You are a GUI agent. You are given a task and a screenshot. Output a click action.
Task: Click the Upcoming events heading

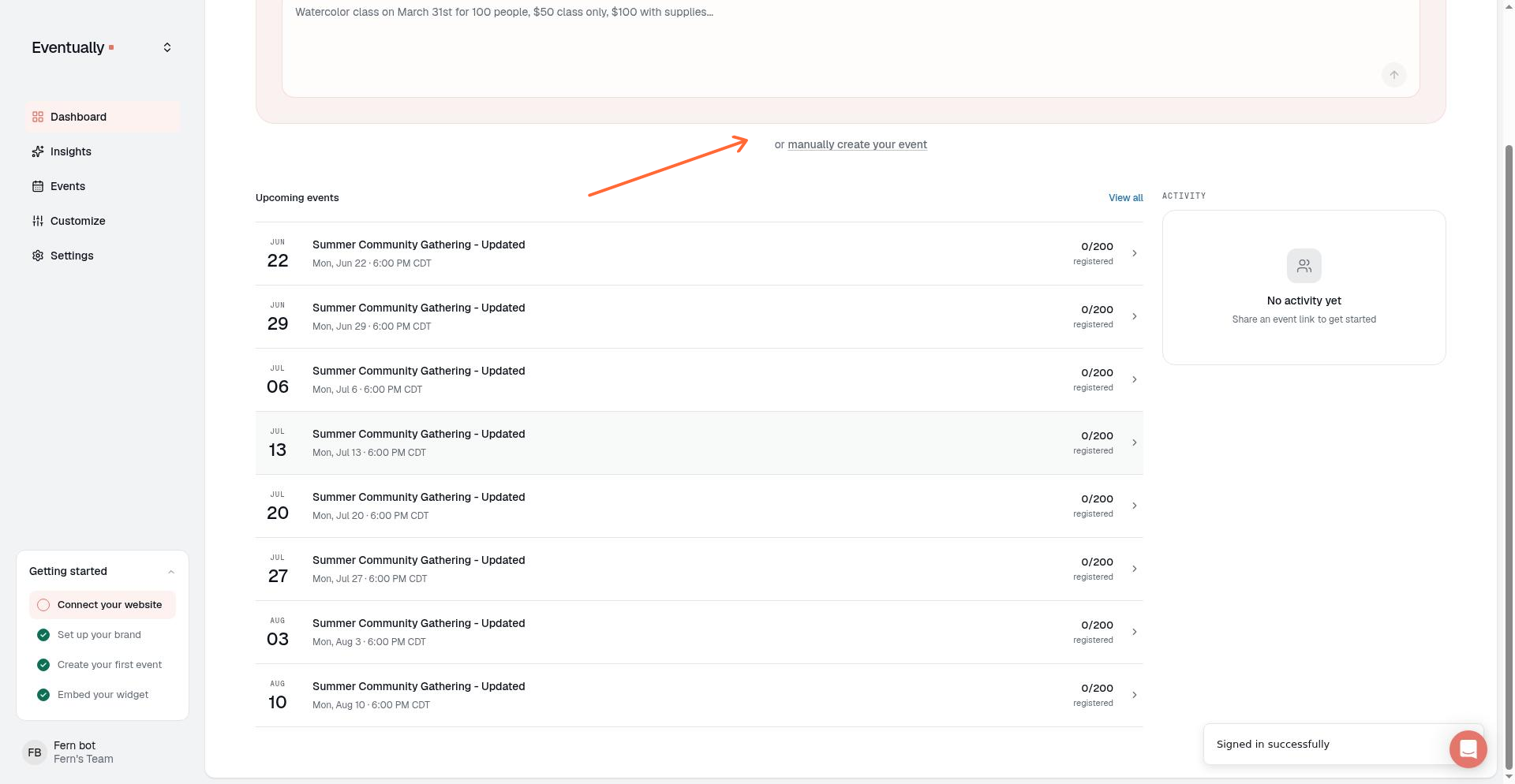point(297,198)
